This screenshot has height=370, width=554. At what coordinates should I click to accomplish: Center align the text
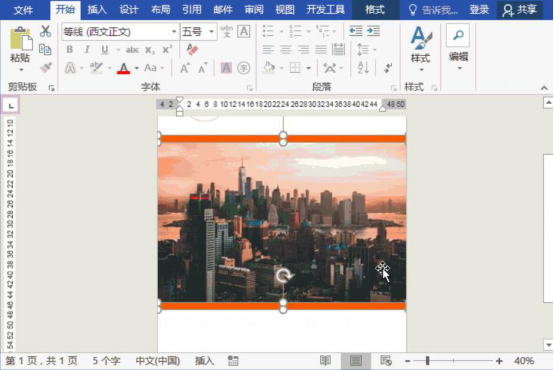(x=285, y=49)
